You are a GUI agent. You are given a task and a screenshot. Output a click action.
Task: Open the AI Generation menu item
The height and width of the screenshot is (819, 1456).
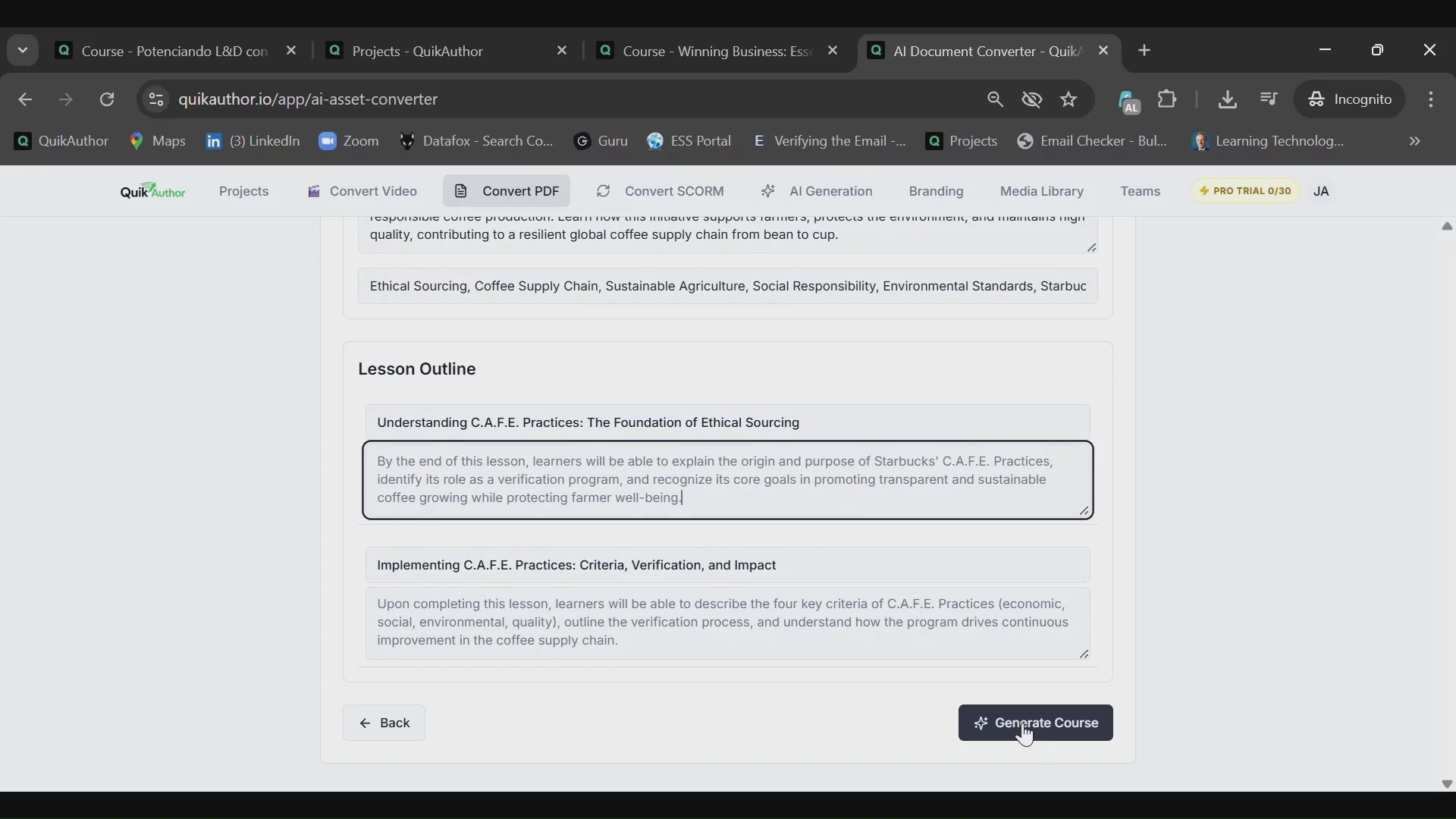pyautogui.click(x=817, y=192)
